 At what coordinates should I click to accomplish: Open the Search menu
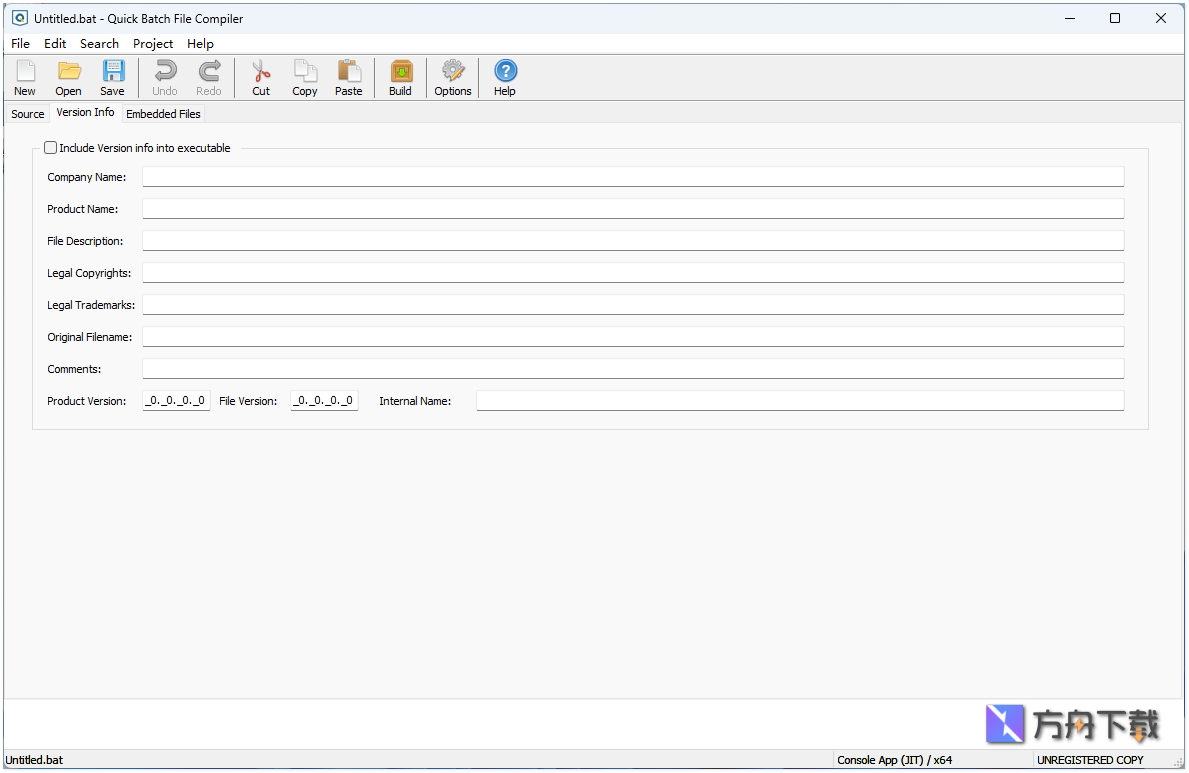coord(99,43)
